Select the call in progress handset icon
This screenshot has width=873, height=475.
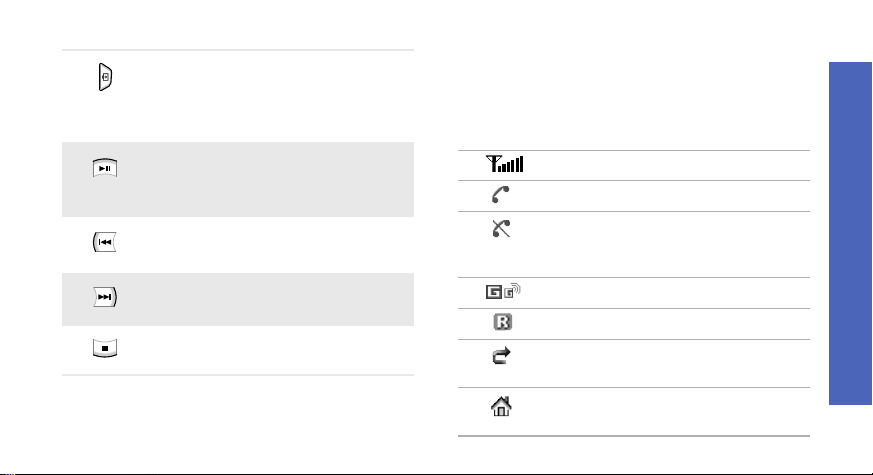501,194
